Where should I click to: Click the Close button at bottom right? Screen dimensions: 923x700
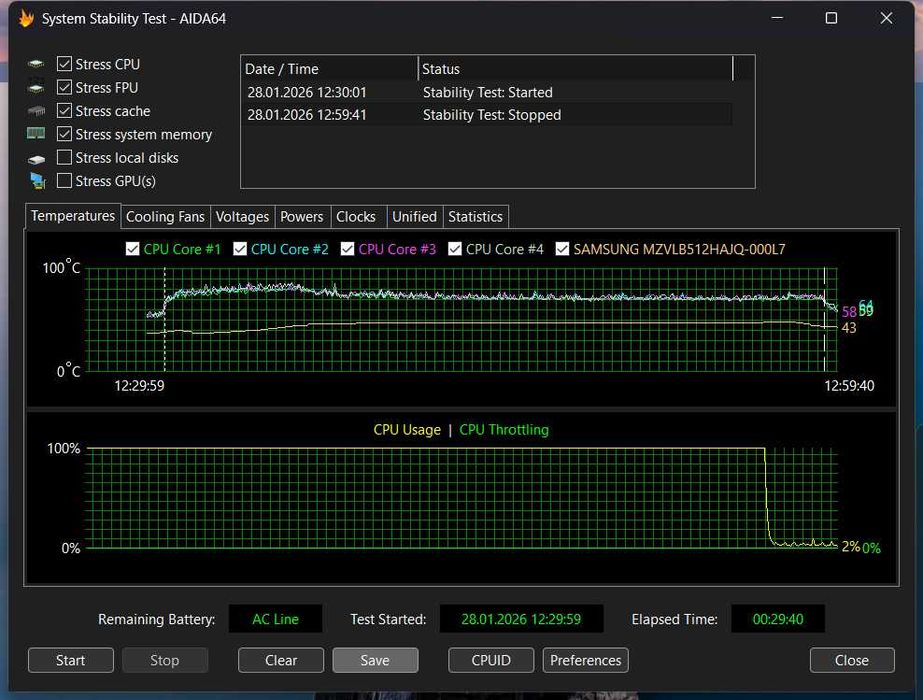click(852, 660)
